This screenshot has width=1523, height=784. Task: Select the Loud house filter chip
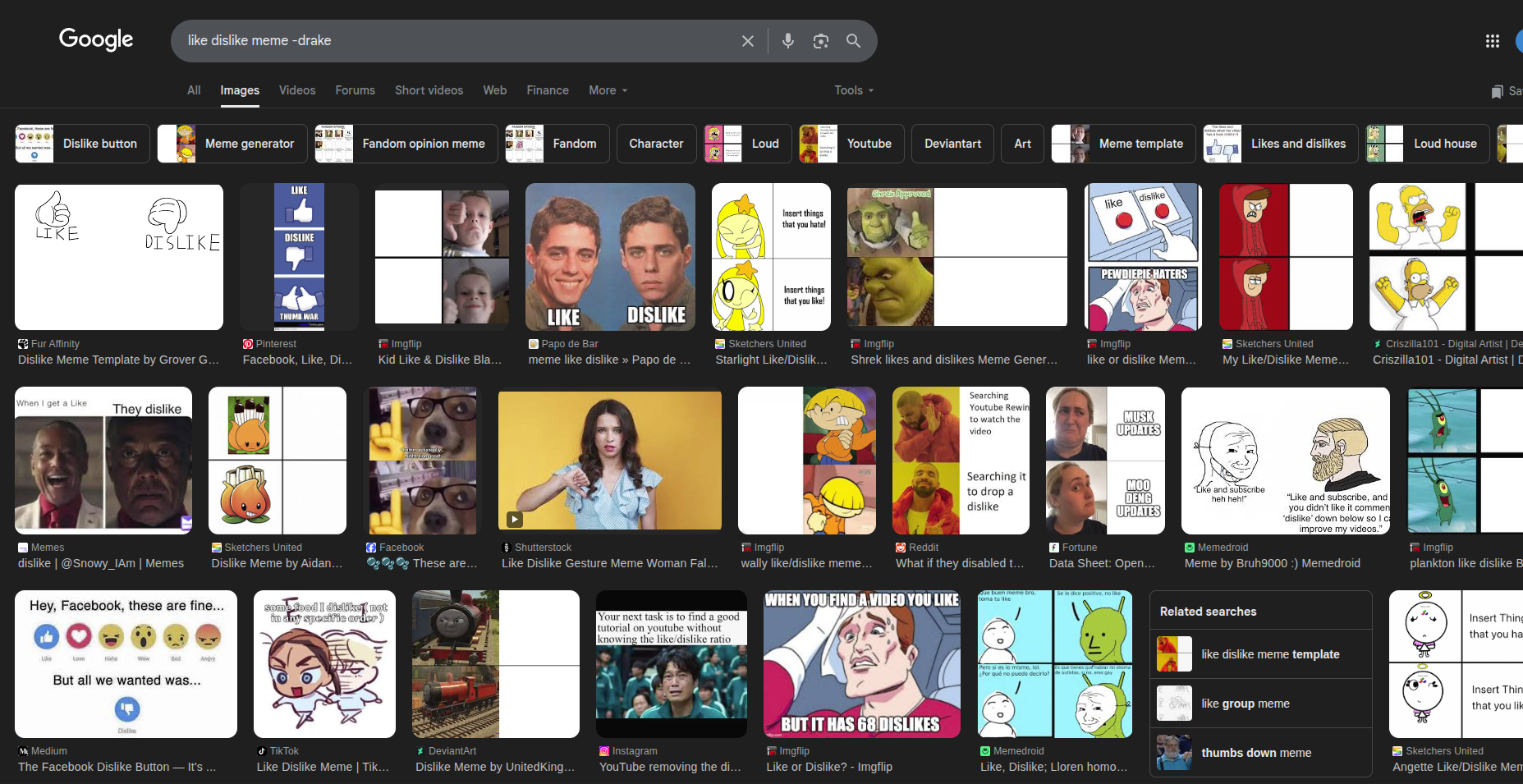pyautogui.click(x=1428, y=144)
